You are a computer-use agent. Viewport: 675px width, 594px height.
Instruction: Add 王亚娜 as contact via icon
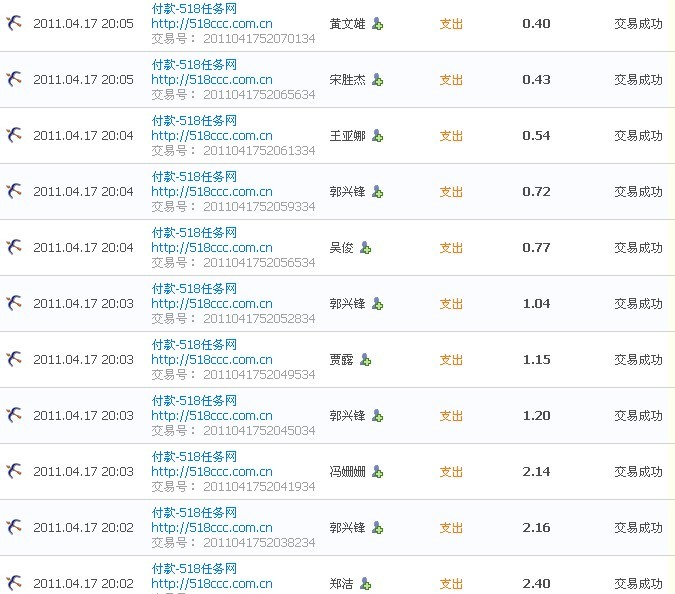[x=377, y=136]
